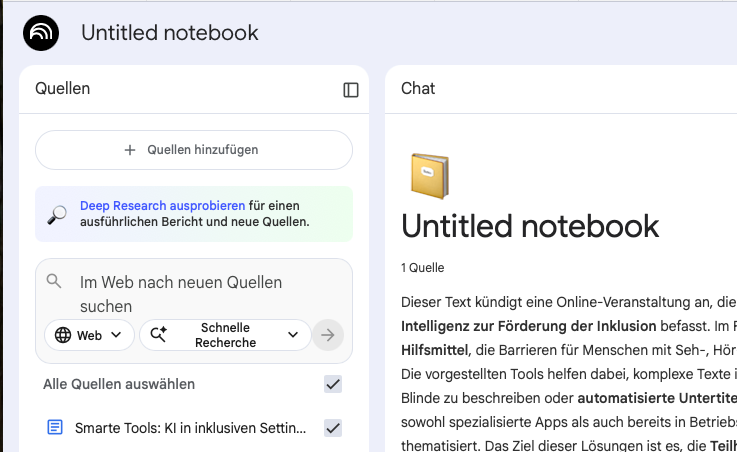Open the Deep Research ausprobieren link
This screenshot has height=452, width=737.
162,205
